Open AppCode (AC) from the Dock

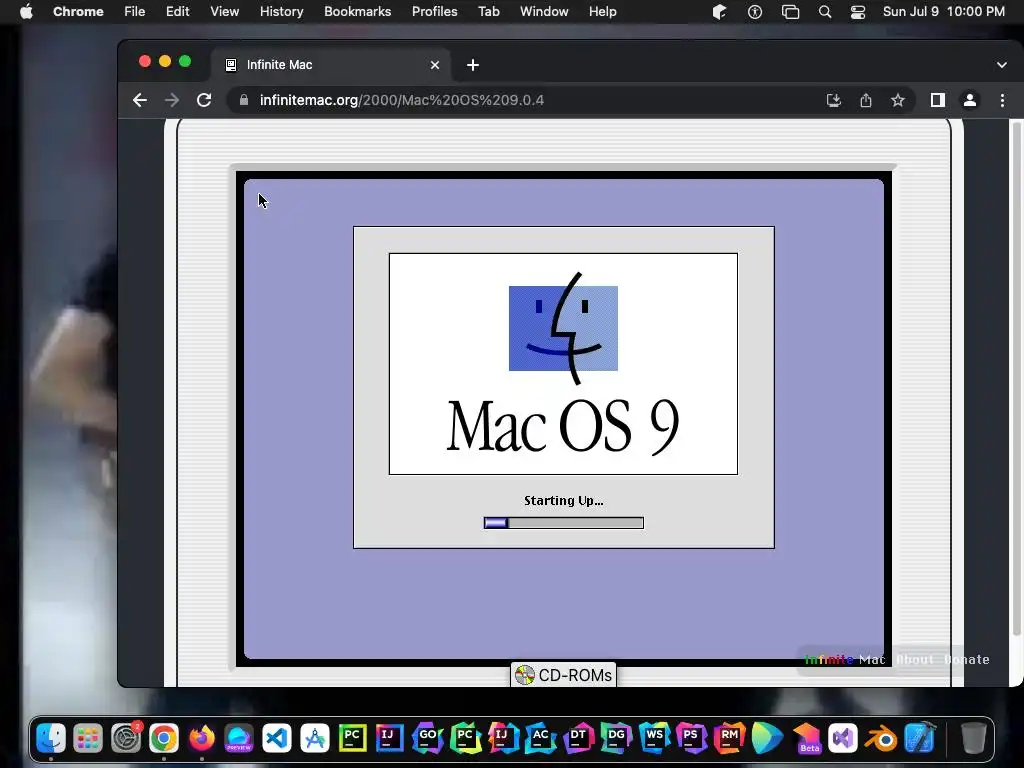tap(541, 739)
